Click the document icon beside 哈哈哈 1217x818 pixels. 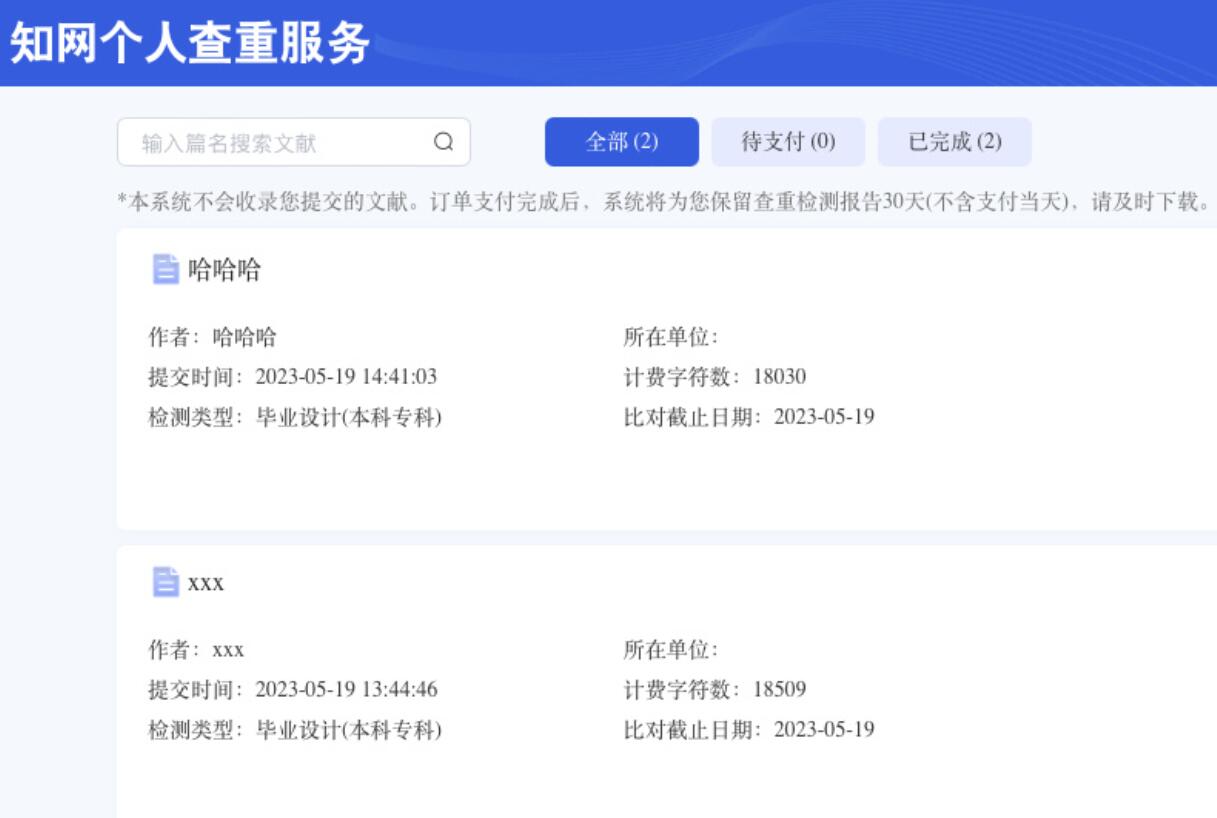(x=165, y=269)
